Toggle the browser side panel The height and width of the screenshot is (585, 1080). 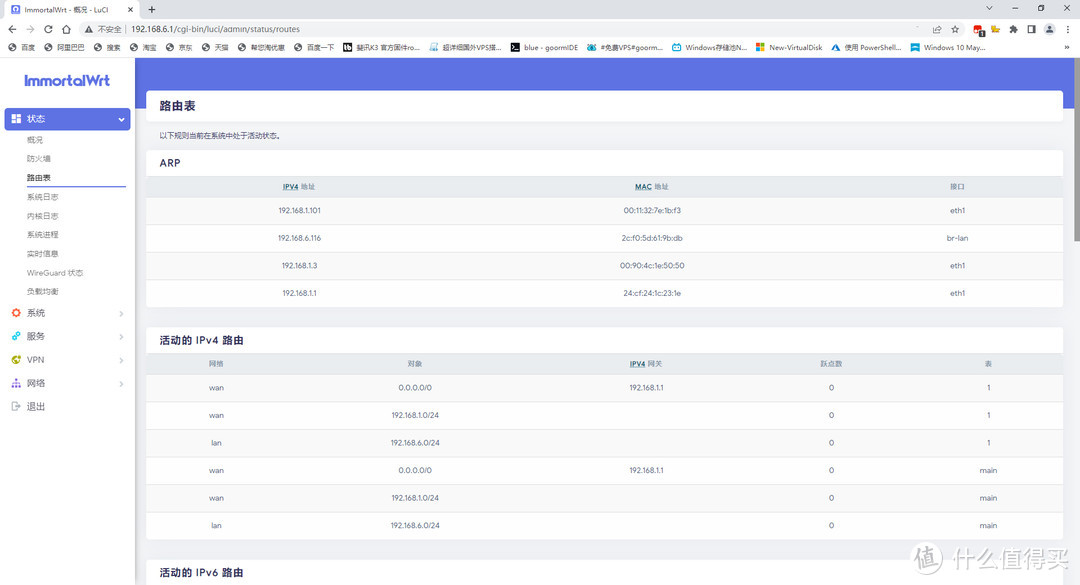point(1031,29)
